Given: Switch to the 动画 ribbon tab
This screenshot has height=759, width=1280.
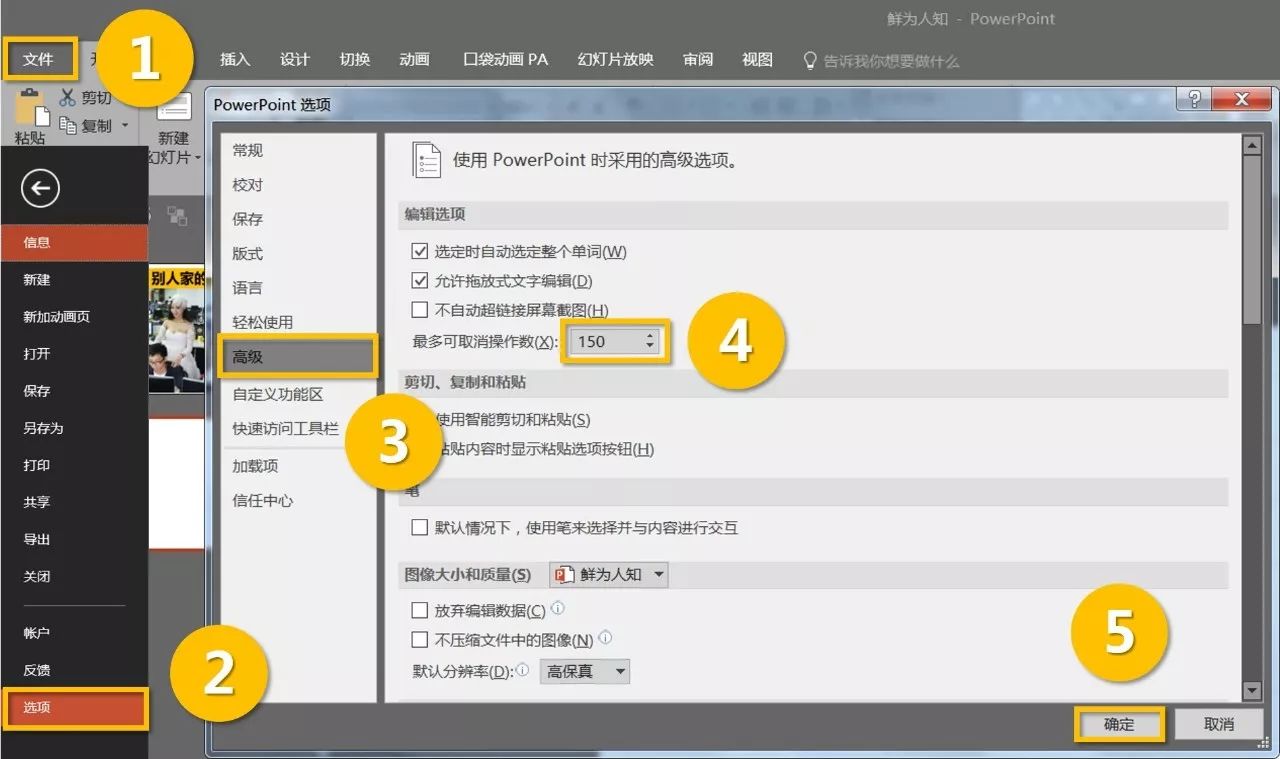Looking at the screenshot, I should coord(414,60).
